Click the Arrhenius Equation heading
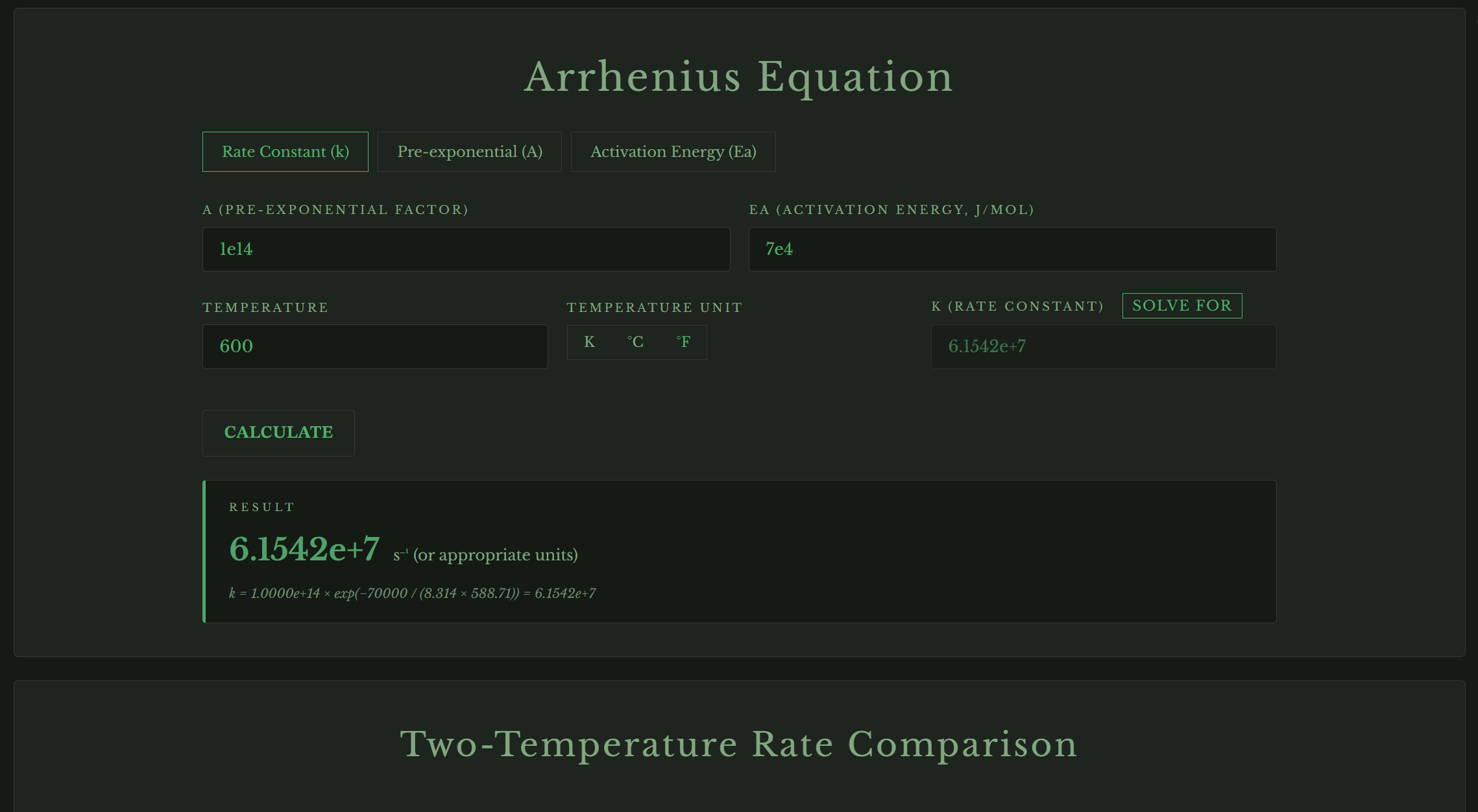Image resolution: width=1478 pixels, height=812 pixels. 739,77
